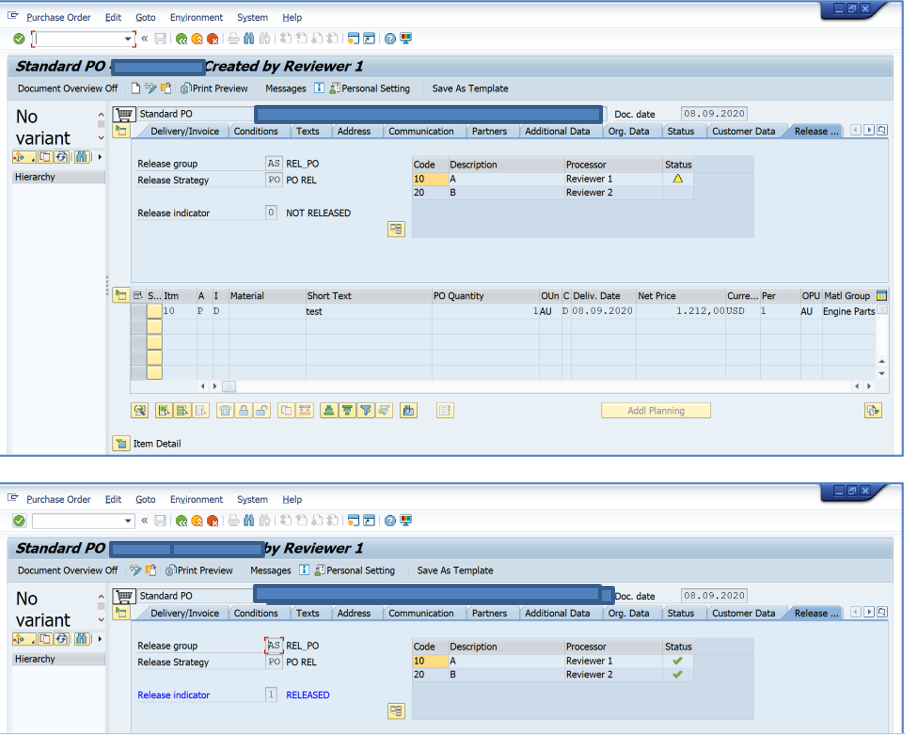Click Save As Template in the NOT RELEASED window
Screen dimensions: 905x735
point(470,88)
